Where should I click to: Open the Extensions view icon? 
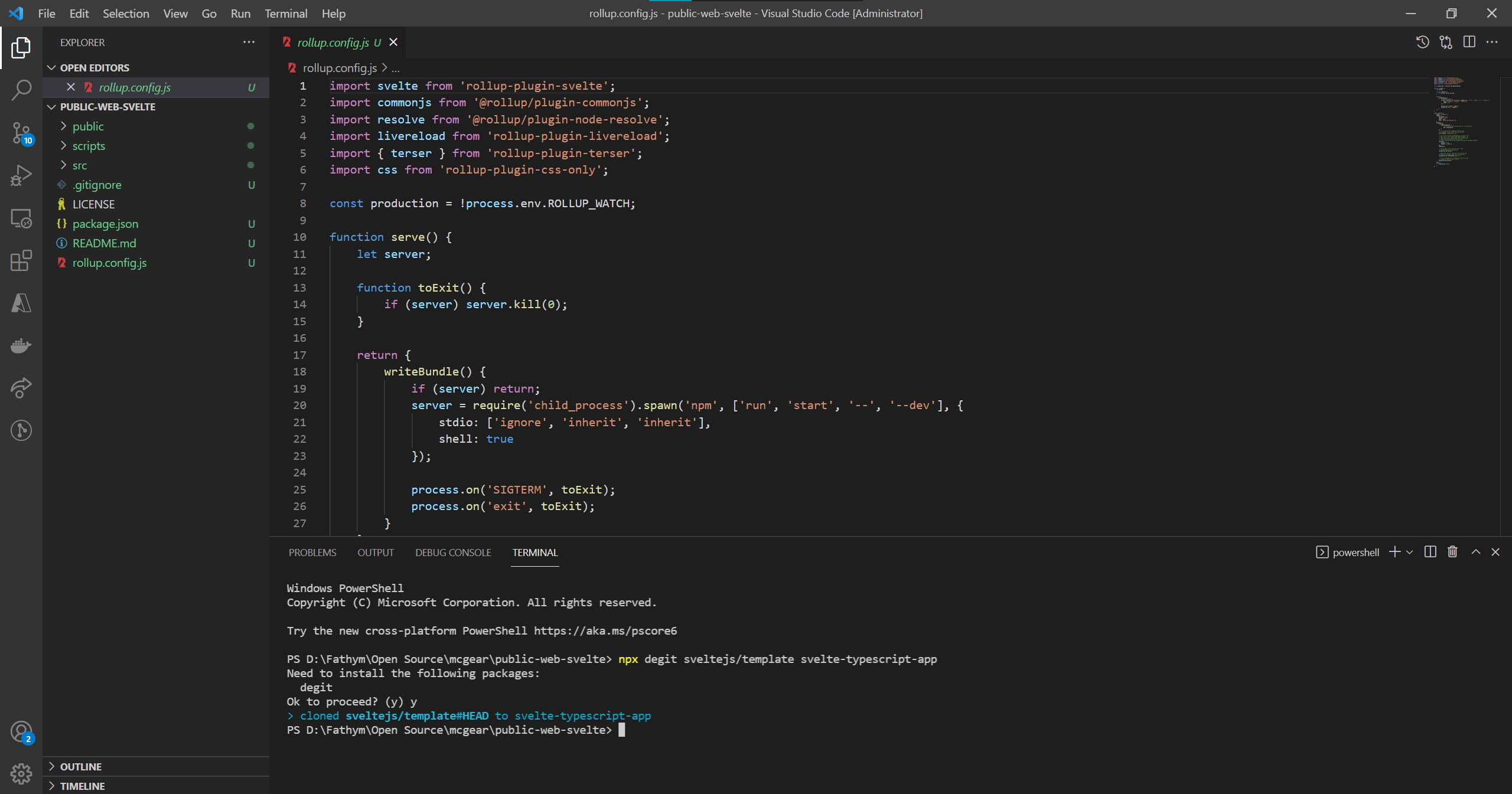click(x=21, y=260)
